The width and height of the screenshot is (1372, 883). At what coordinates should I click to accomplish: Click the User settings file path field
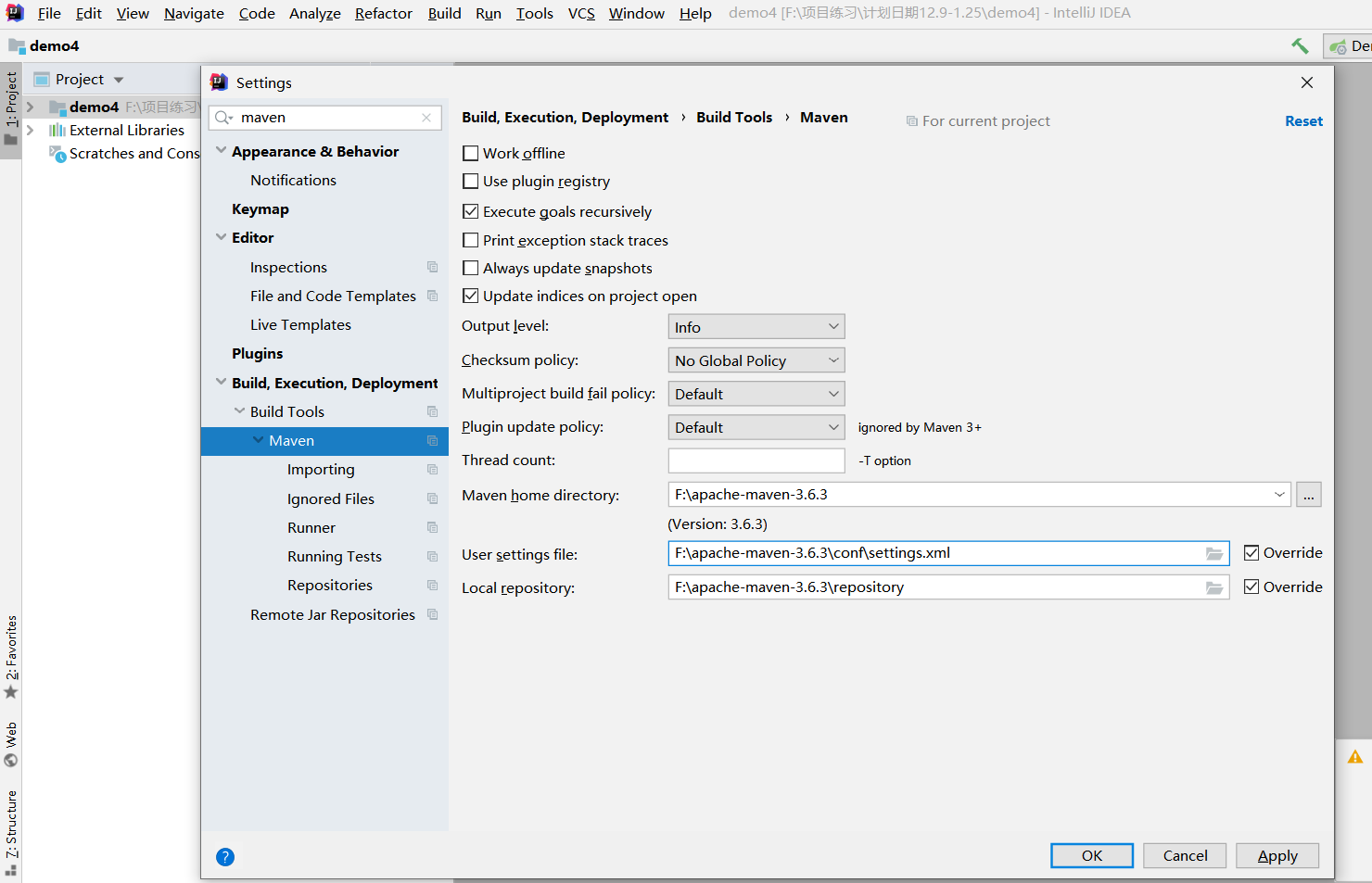948,553
